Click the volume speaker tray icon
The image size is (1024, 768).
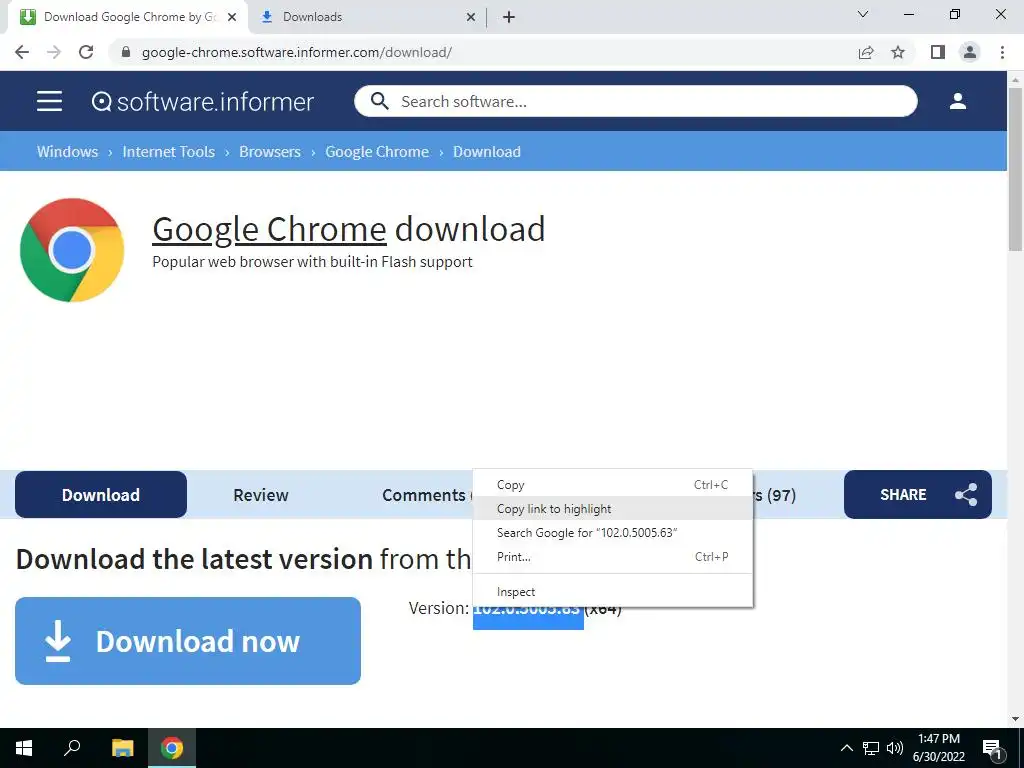click(894, 748)
